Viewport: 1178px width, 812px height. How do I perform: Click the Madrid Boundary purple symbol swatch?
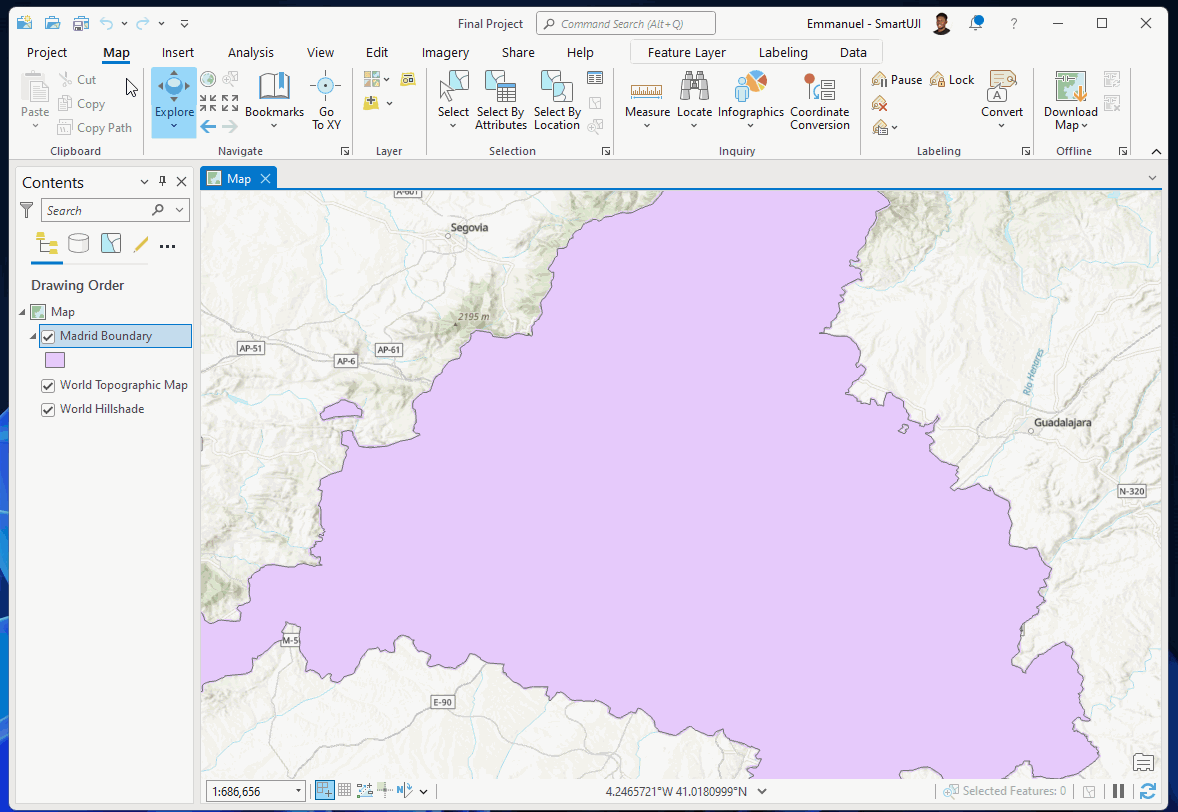55,360
